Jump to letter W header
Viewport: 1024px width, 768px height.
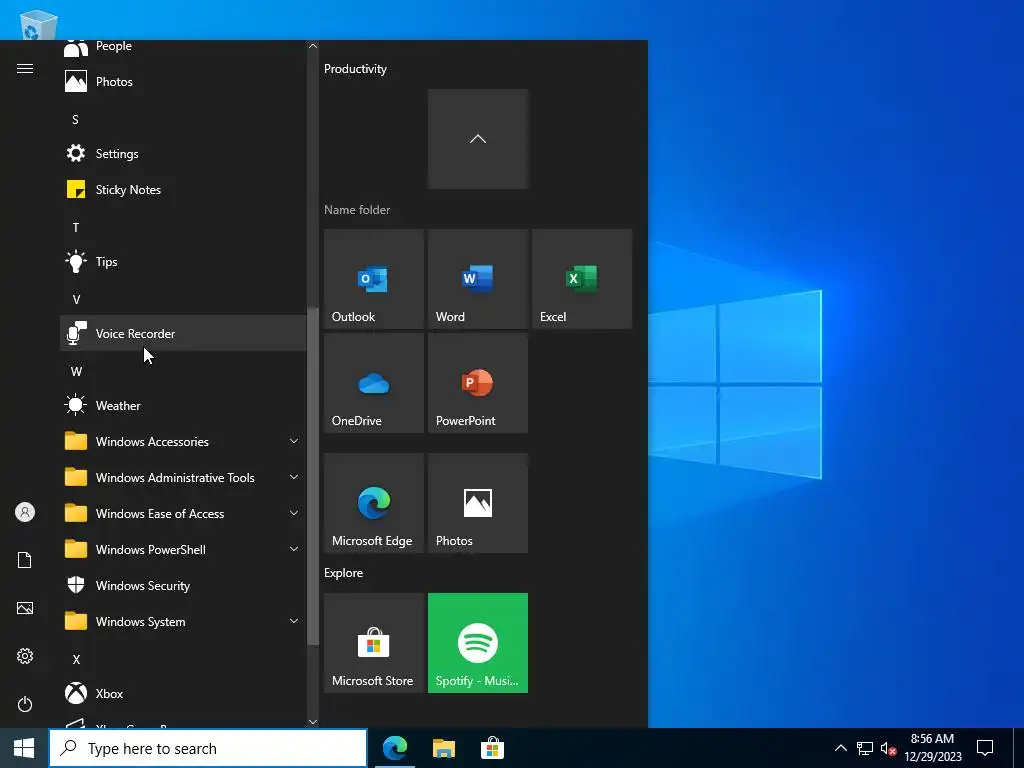[76, 372]
